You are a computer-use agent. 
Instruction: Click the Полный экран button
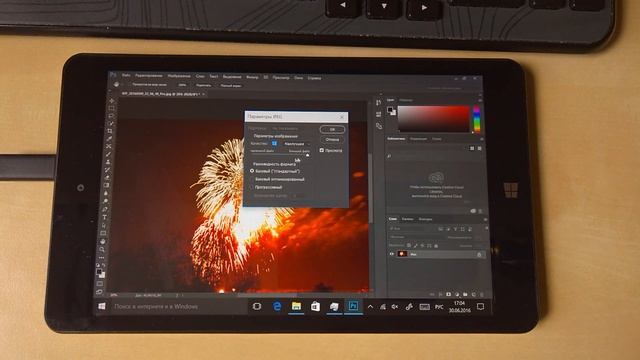click(231, 86)
